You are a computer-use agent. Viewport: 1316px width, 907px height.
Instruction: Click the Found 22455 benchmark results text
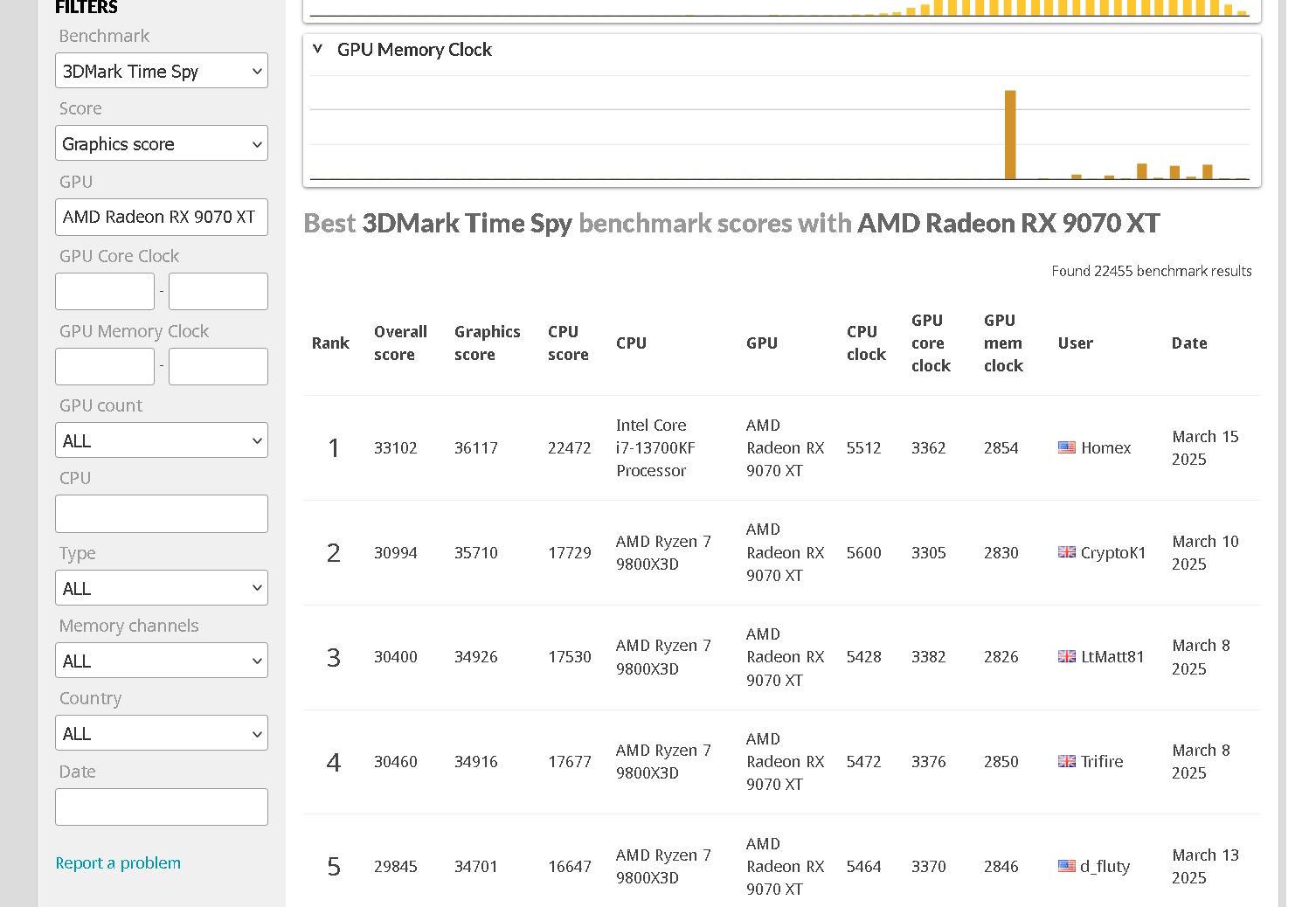tap(1152, 271)
